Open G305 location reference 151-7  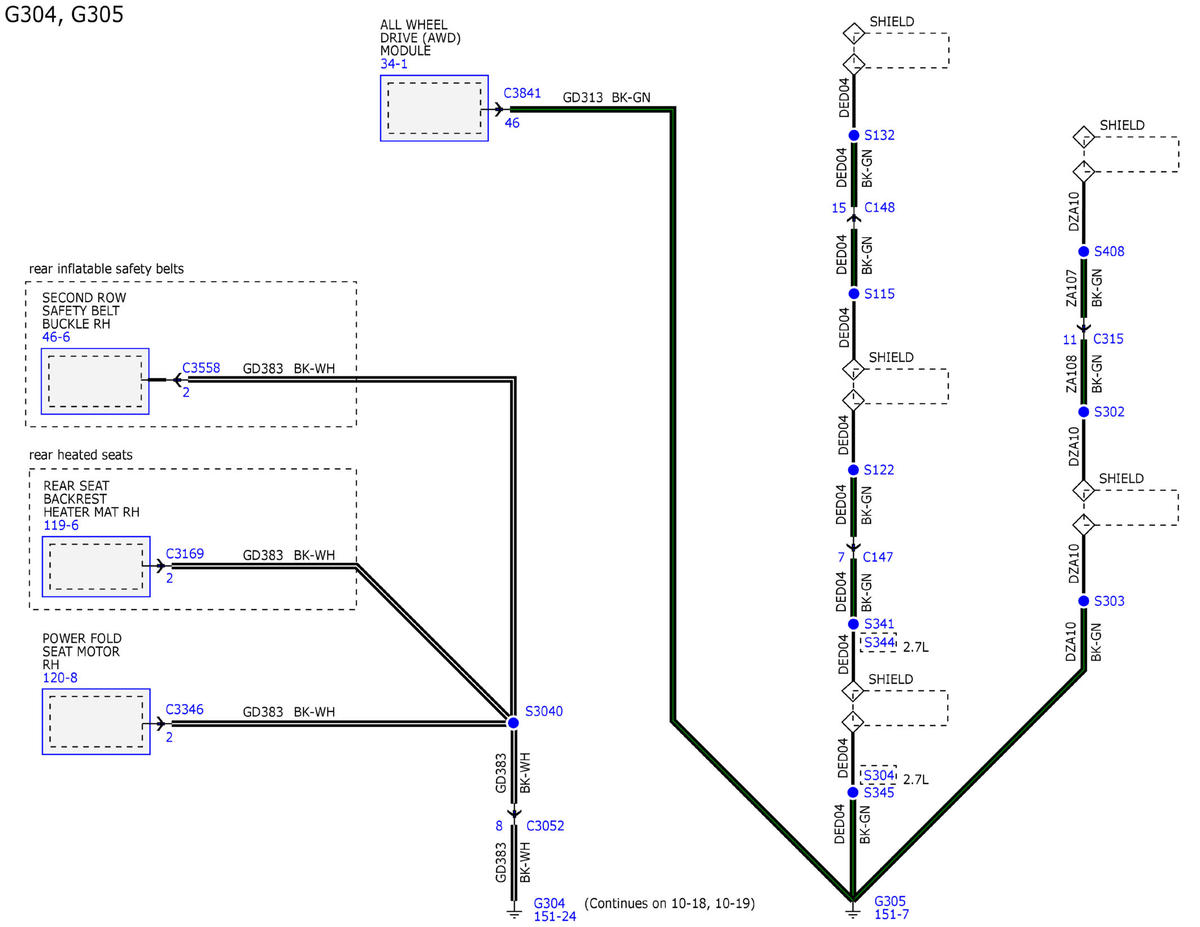(x=892, y=914)
